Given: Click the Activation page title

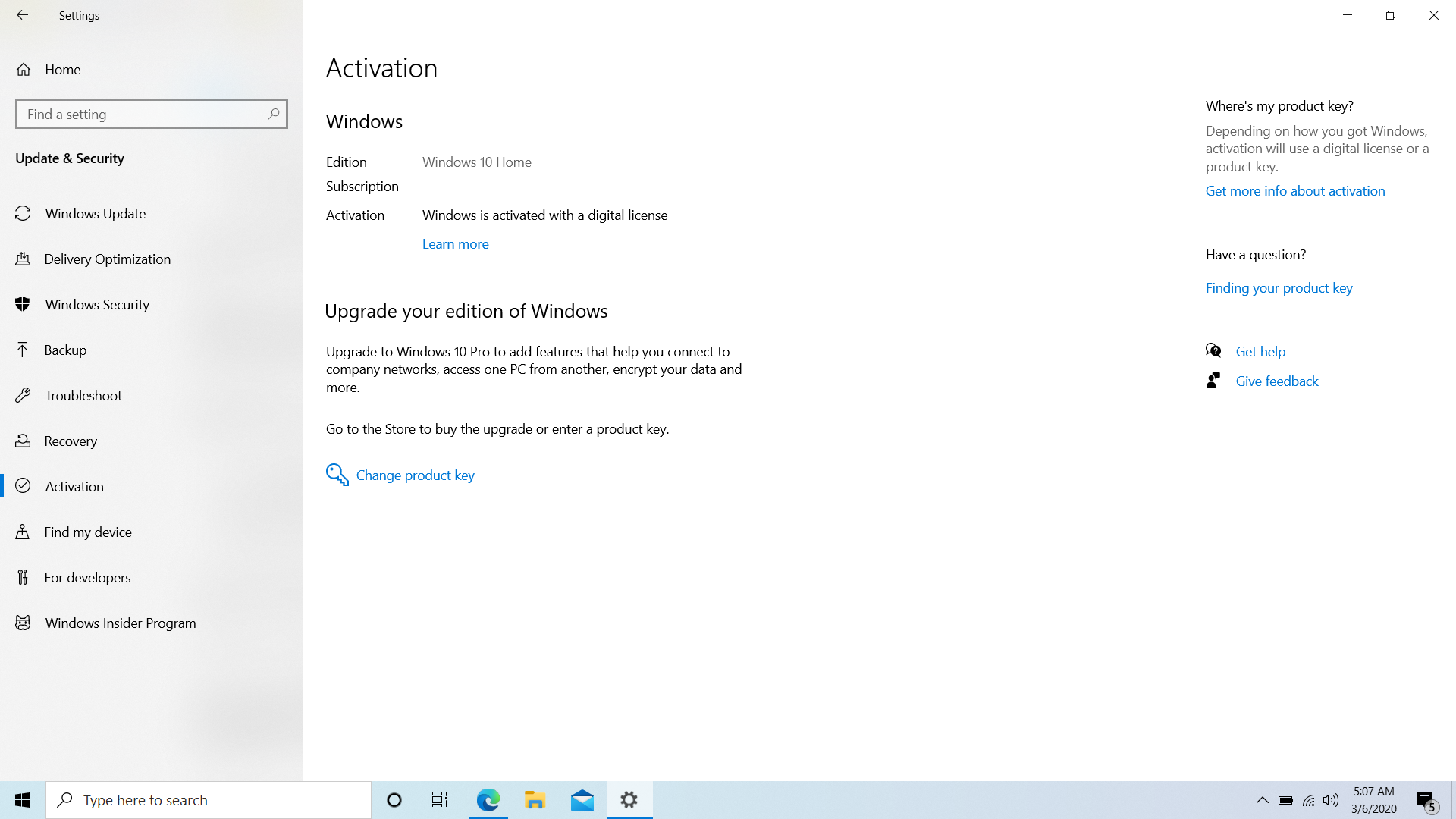Looking at the screenshot, I should tap(381, 68).
